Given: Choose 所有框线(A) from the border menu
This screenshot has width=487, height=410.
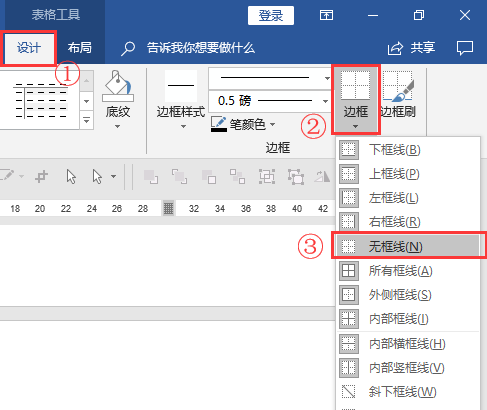Looking at the screenshot, I should (x=408, y=271).
